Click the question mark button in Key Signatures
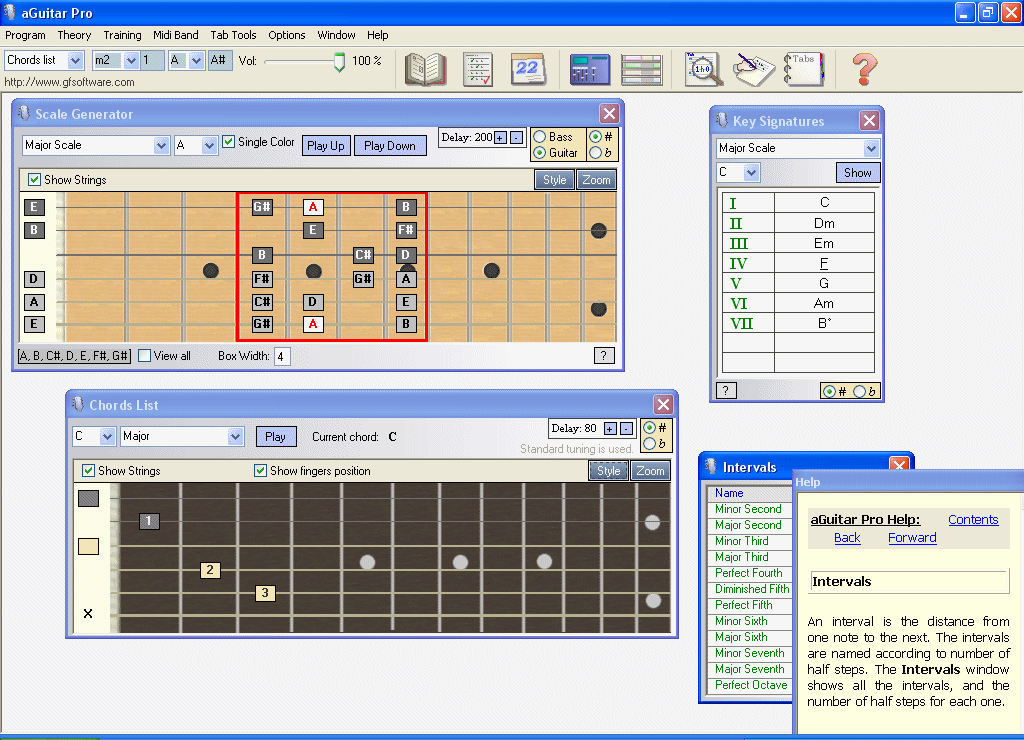This screenshot has width=1024, height=740. coord(726,391)
